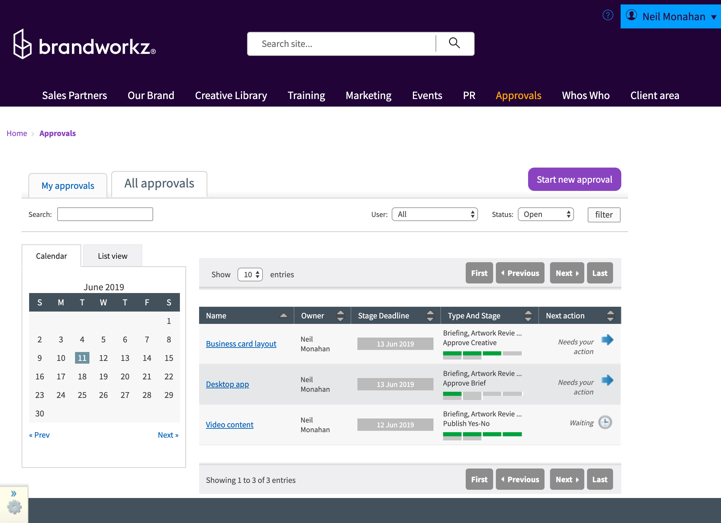Image resolution: width=721 pixels, height=523 pixels.
Task: Open the PR menu item
Action: (x=469, y=96)
